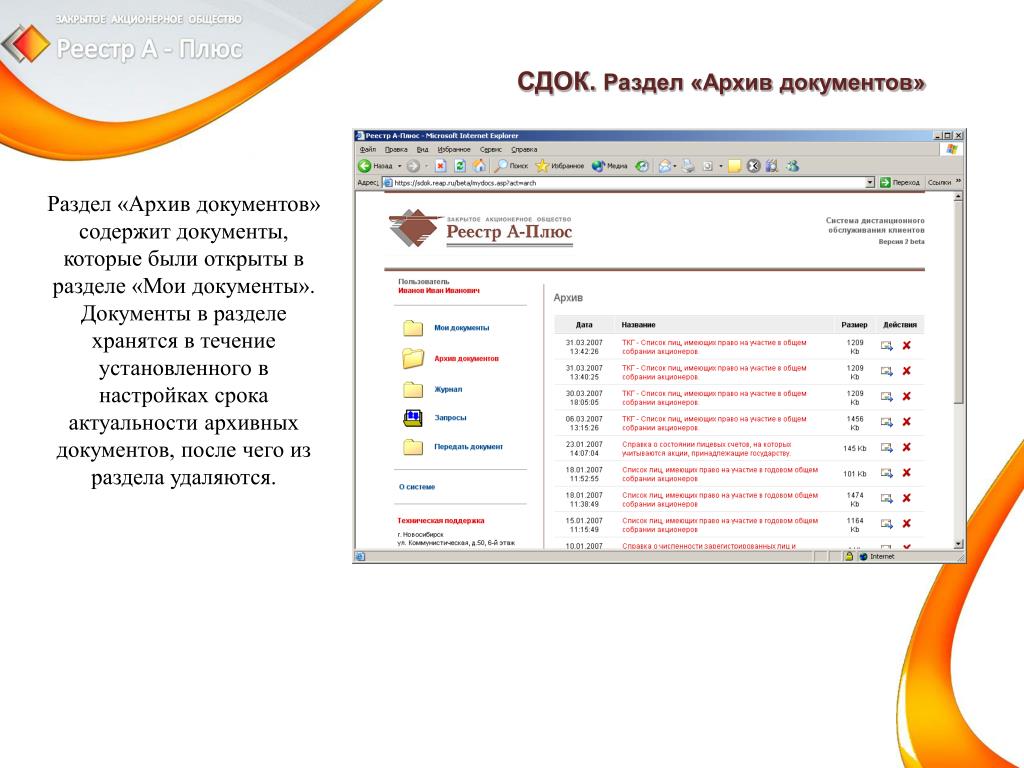
Task: Expand the Back button history dropdown
Action: [400, 166]
